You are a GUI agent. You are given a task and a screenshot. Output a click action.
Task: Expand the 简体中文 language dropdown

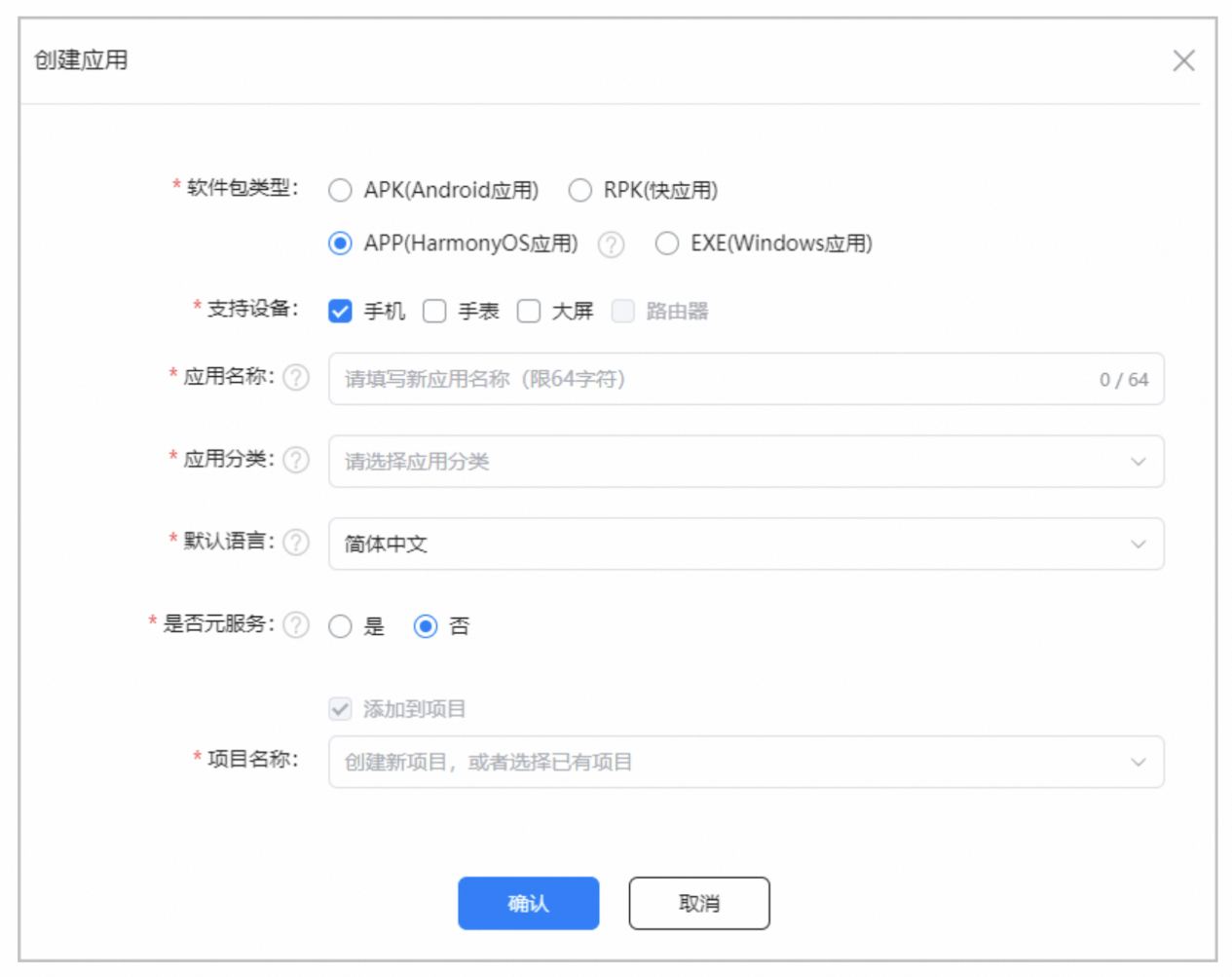(x=746, y=544)
